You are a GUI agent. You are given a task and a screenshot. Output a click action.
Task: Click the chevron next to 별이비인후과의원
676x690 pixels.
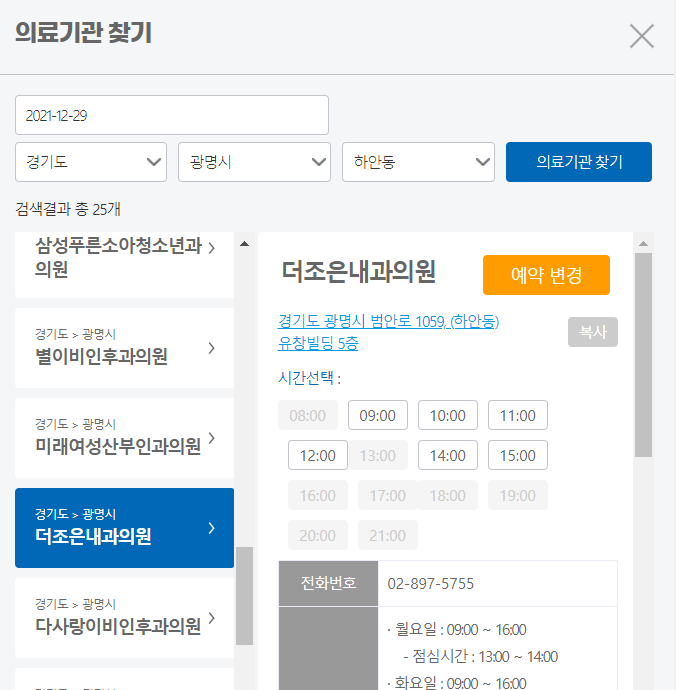pyautogui.click(x=212, y=348)
